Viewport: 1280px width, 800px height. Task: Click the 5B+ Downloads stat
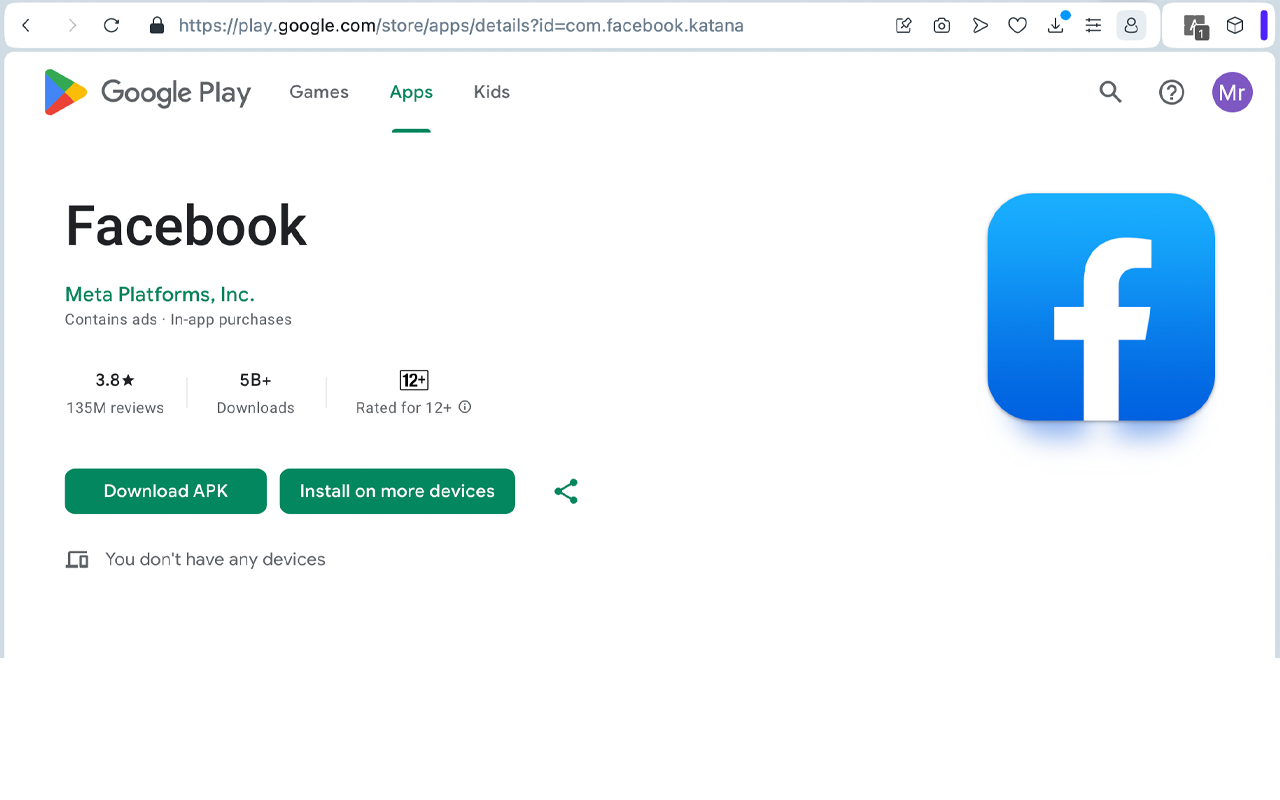(x=256, y=393)
